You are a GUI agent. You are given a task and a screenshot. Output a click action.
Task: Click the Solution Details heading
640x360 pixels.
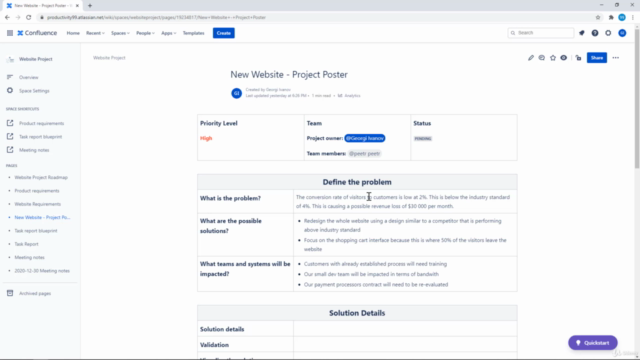tap(357, 313)
